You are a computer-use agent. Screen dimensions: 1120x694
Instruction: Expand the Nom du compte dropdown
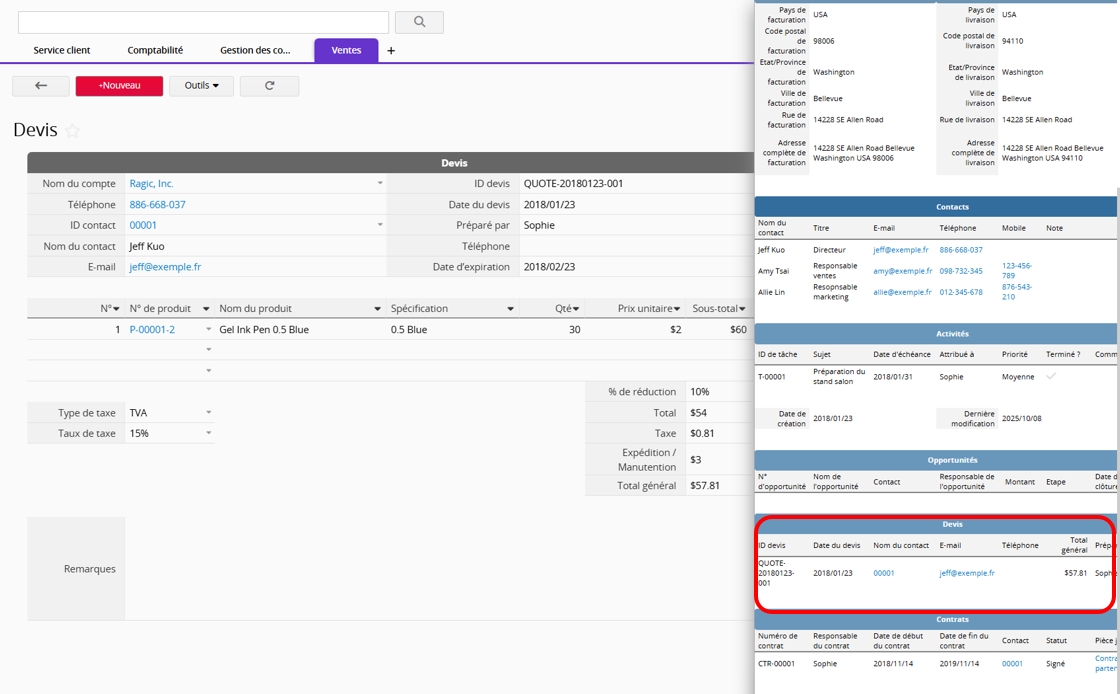pyautogui.click(x=380, y=184)
